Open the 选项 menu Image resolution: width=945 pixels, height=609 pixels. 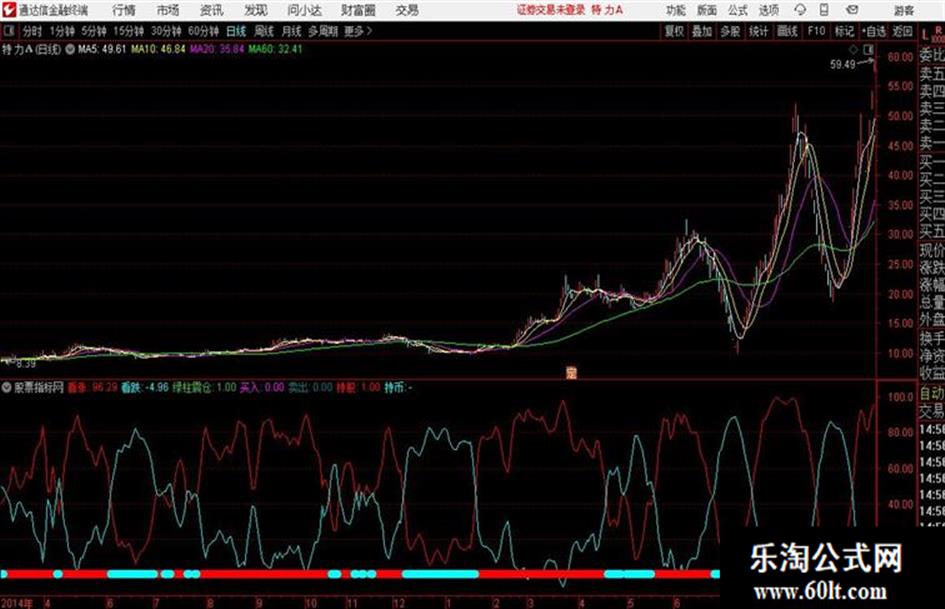tap(769, 10)
